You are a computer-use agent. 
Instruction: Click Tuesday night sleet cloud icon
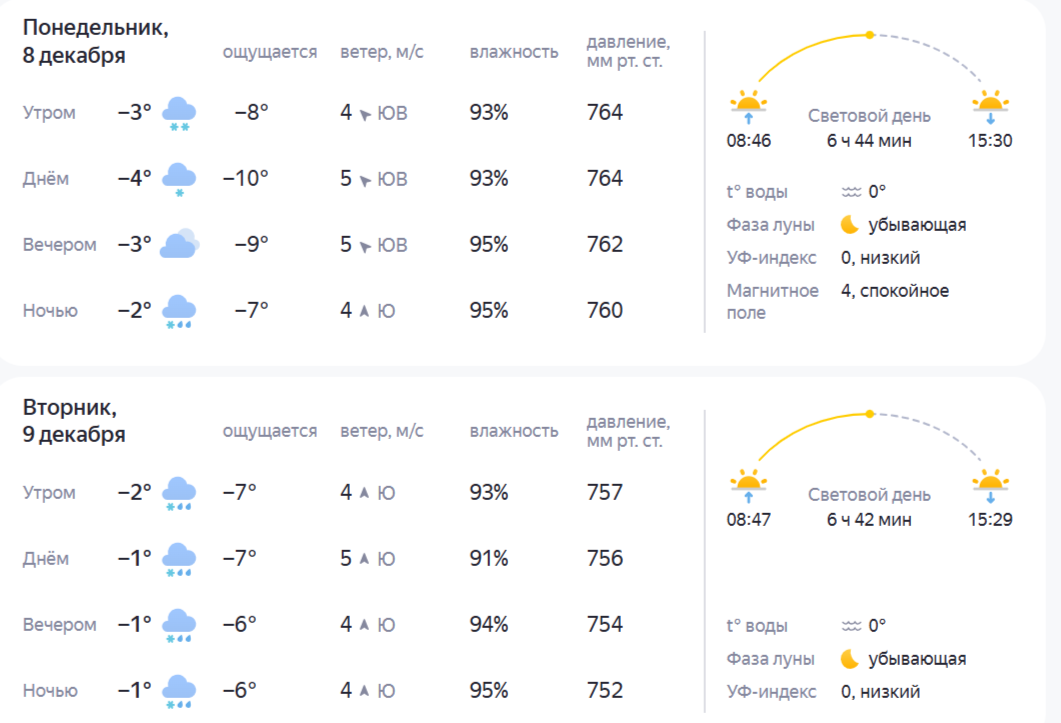179,691
